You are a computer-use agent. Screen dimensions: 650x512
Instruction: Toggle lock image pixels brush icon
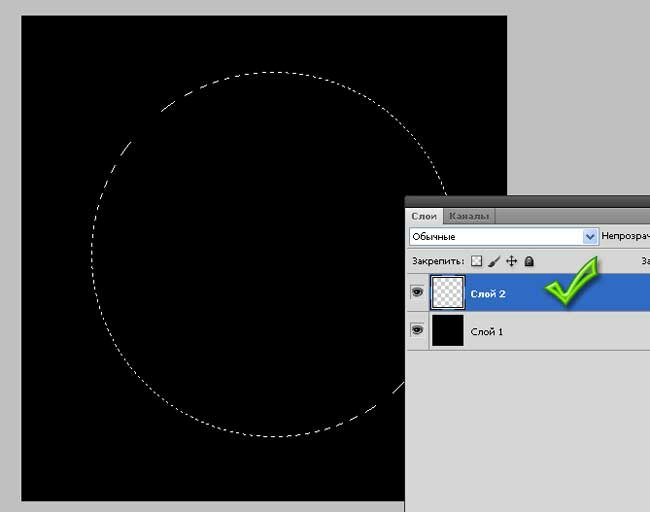click(x=494, y=261)
